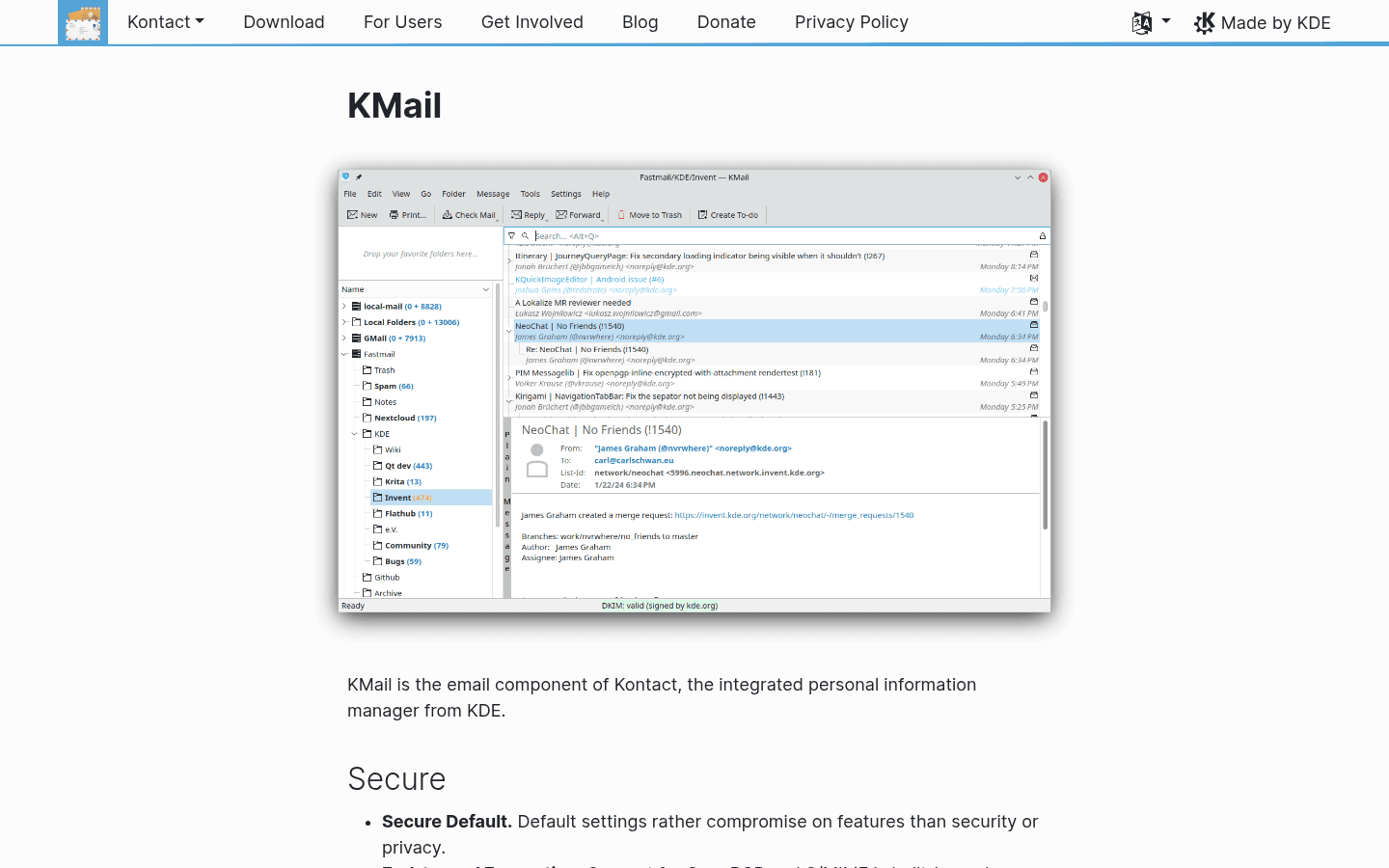
Task: Click the language dropdown caret
Action: click(1166, 20)
